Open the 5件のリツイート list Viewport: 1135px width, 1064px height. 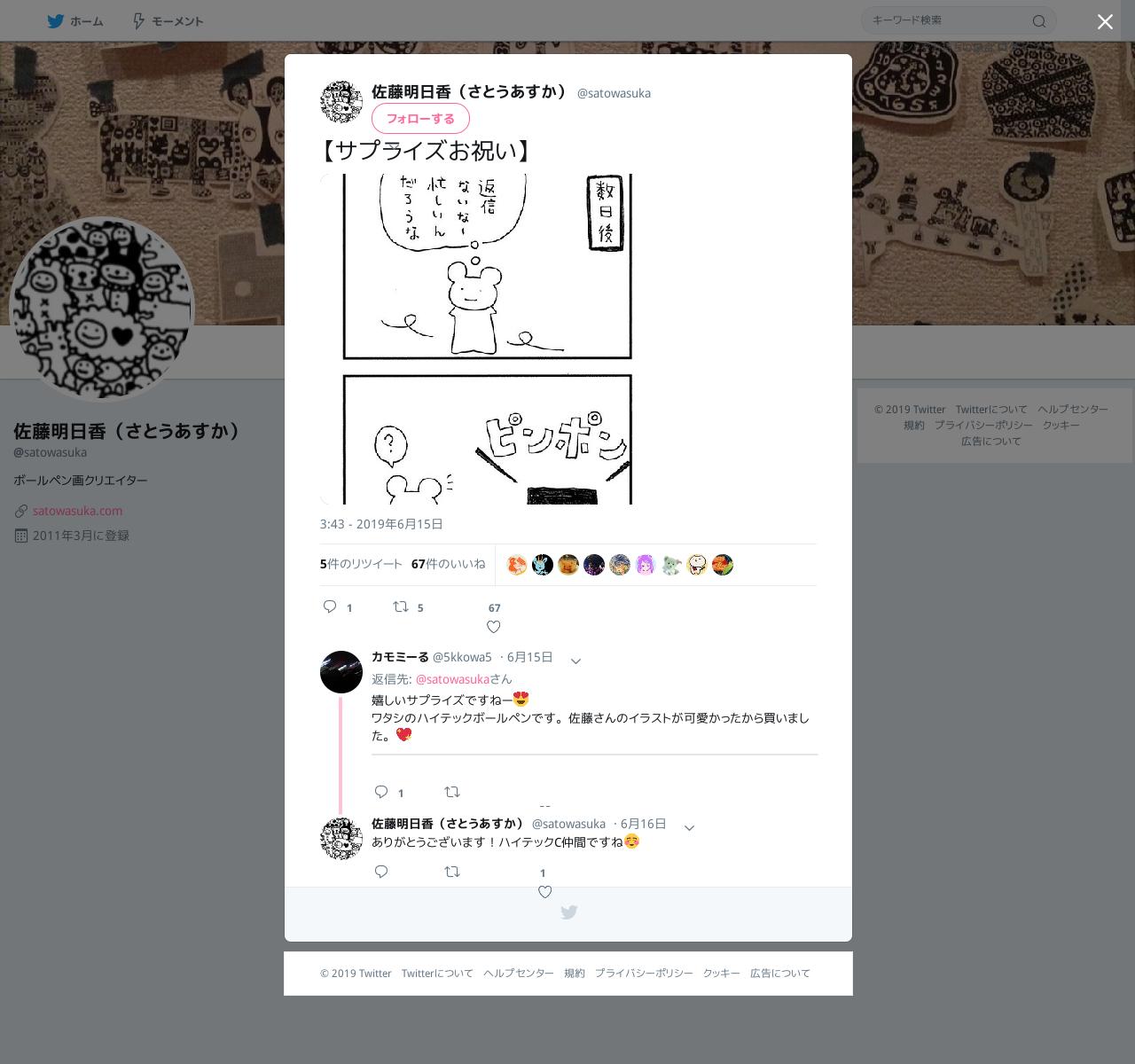click(x=361, y=564)
